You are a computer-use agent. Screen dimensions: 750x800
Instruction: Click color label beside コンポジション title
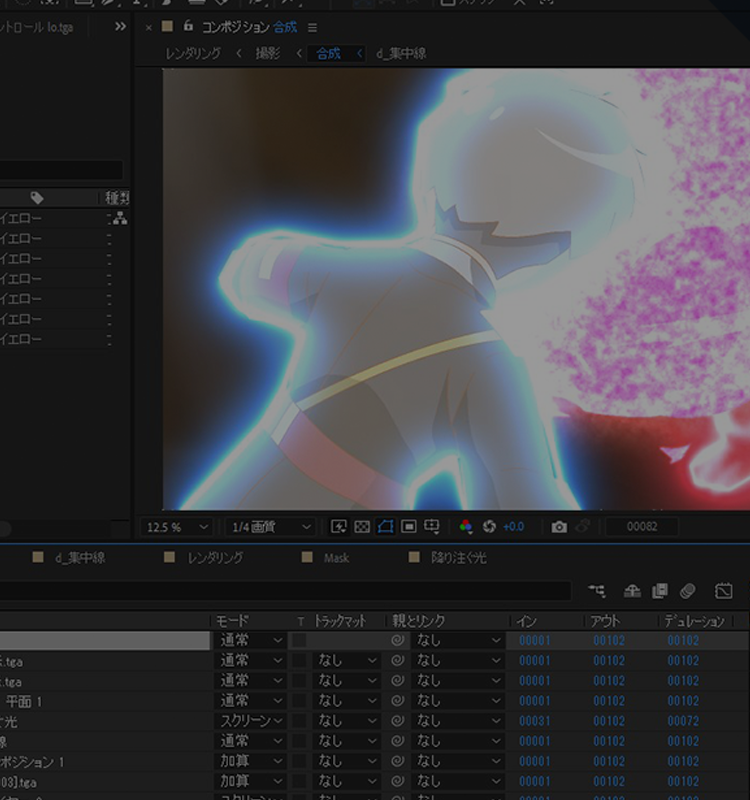(x=167, y=26)
